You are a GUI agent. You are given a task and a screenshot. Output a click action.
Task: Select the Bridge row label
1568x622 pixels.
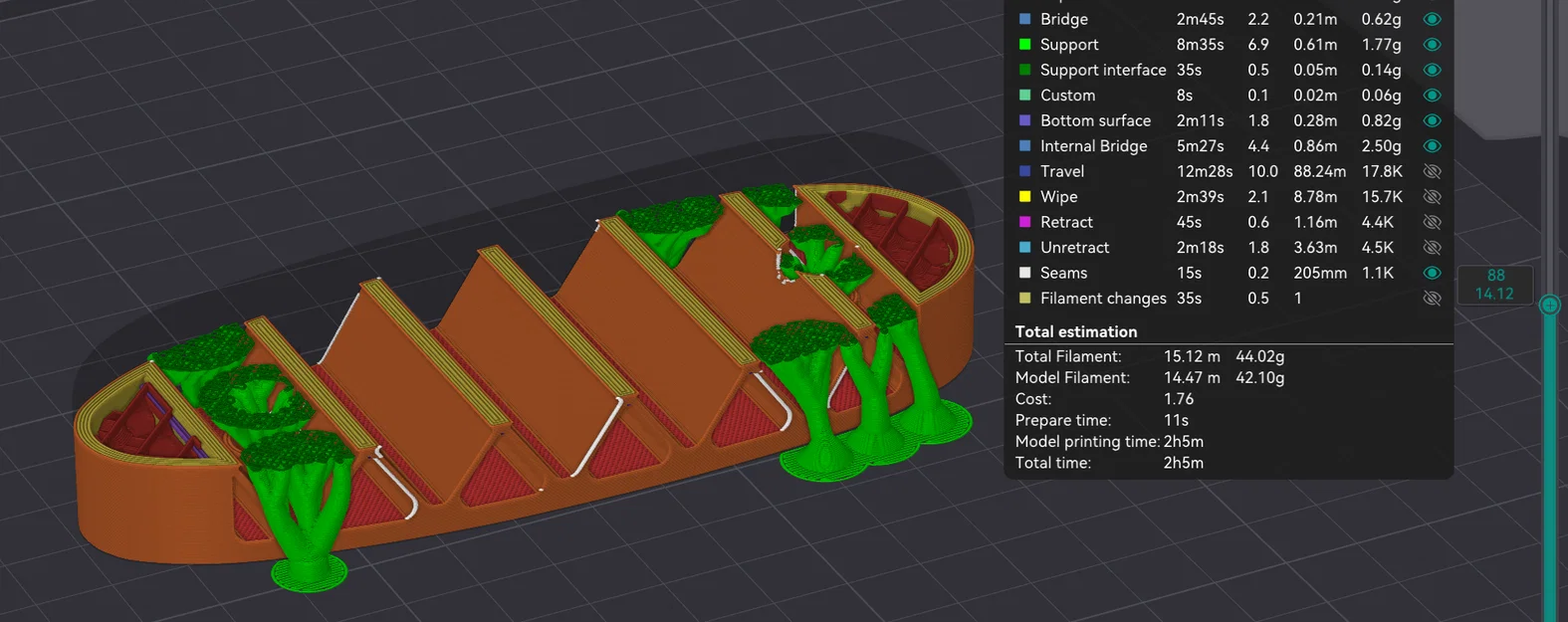pos(1063,19)
